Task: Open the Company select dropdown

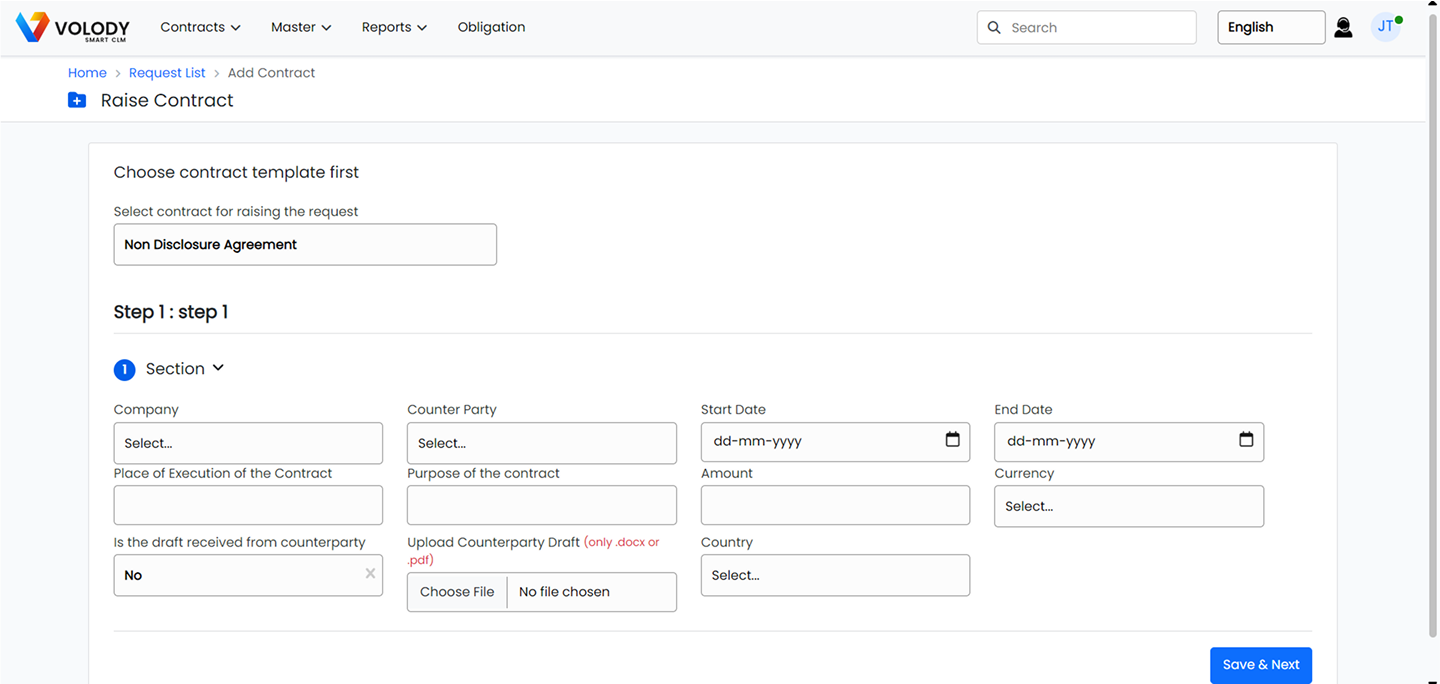Action: click(x=248, y=443)
